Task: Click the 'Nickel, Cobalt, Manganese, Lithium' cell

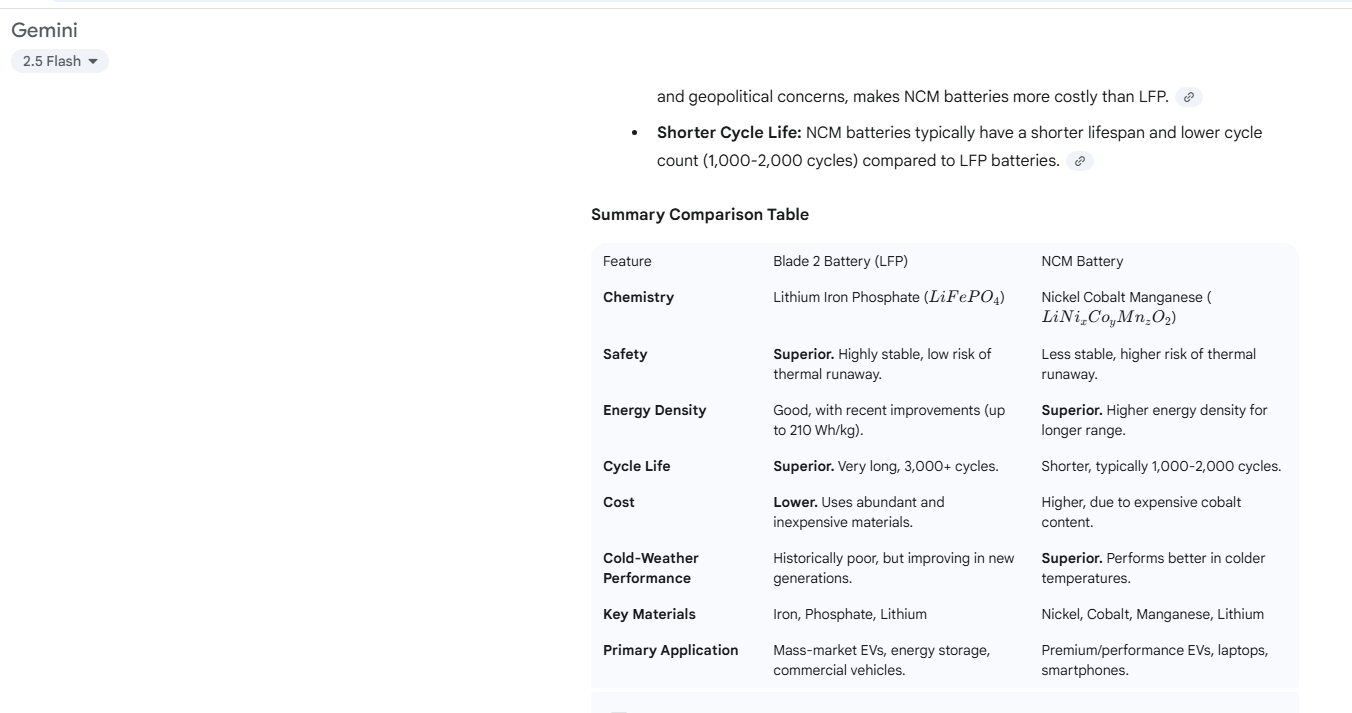Action: click(1152, 614)
